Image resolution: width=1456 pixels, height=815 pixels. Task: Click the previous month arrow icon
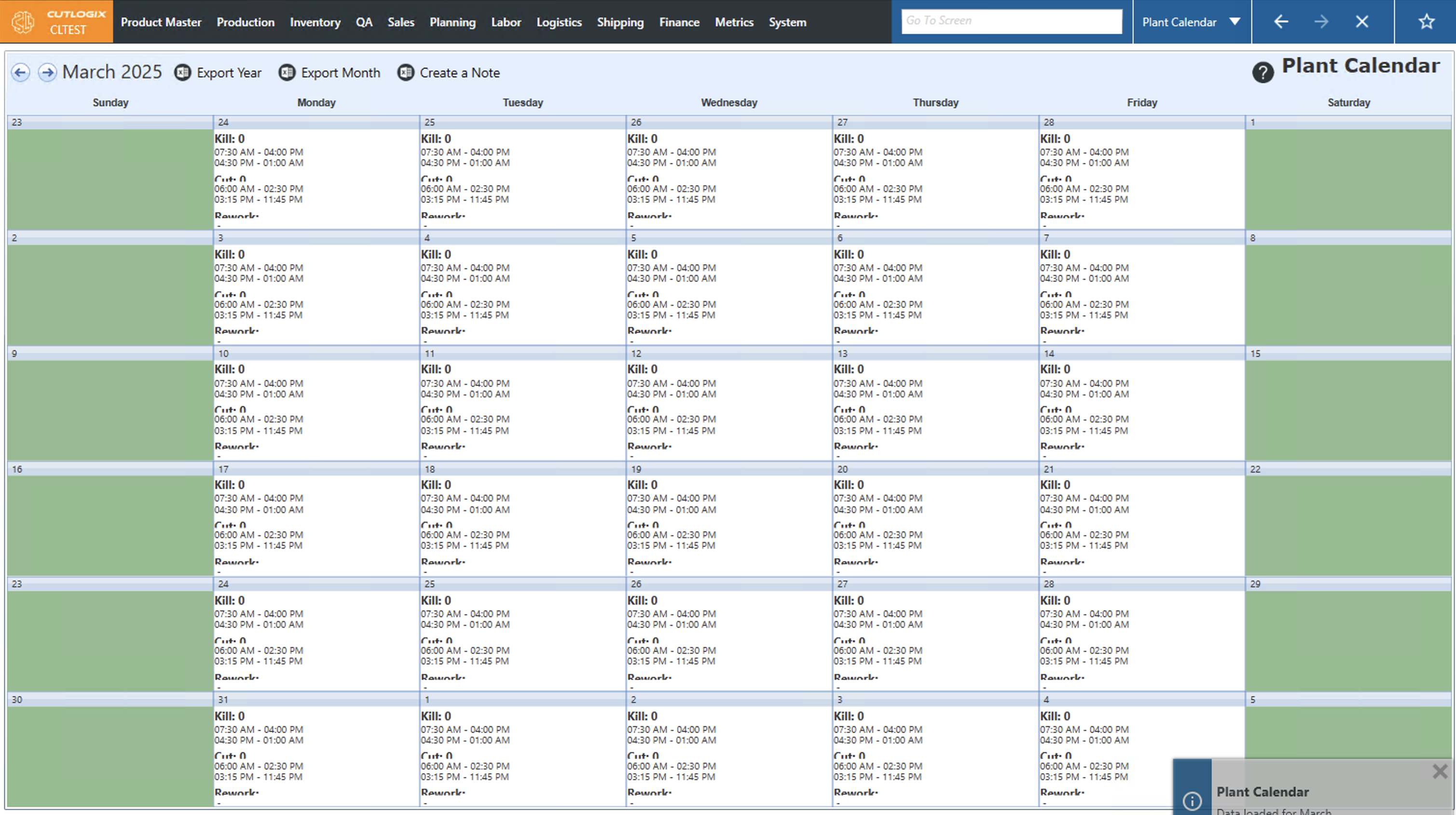pyautogui.click(x=20, y=72)
